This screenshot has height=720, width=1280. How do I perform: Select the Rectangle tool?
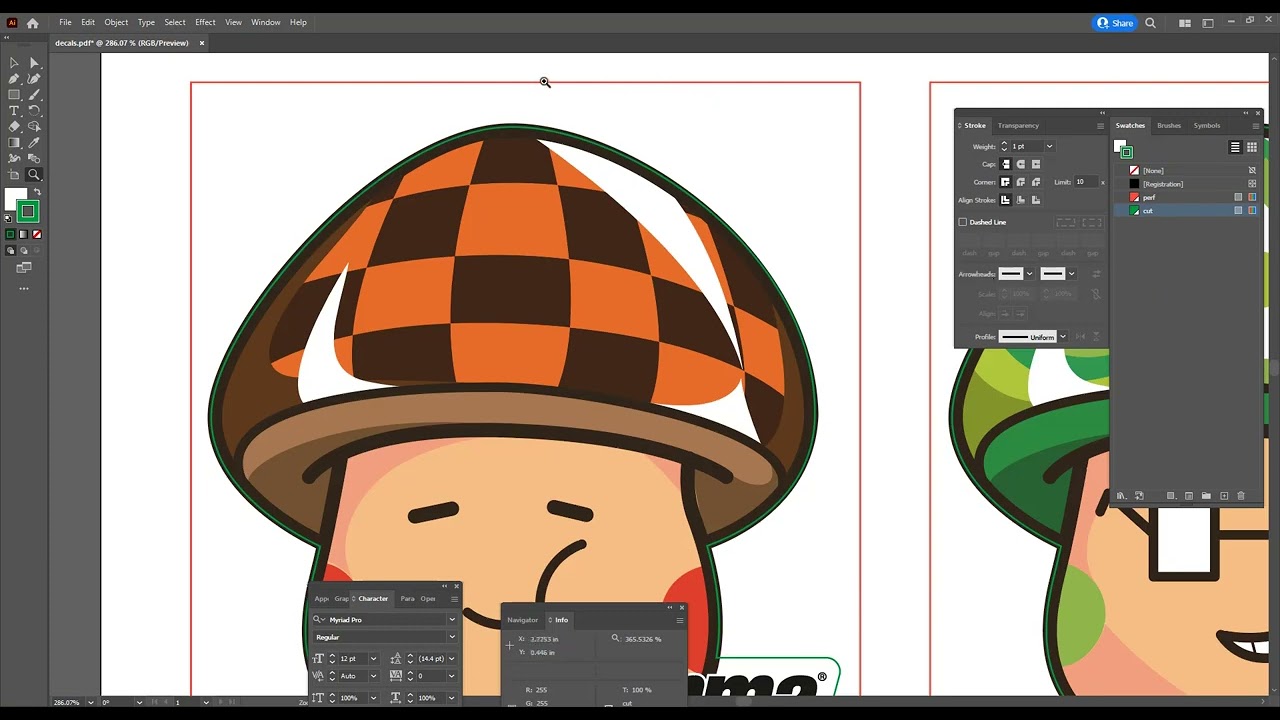pos(14,95)
